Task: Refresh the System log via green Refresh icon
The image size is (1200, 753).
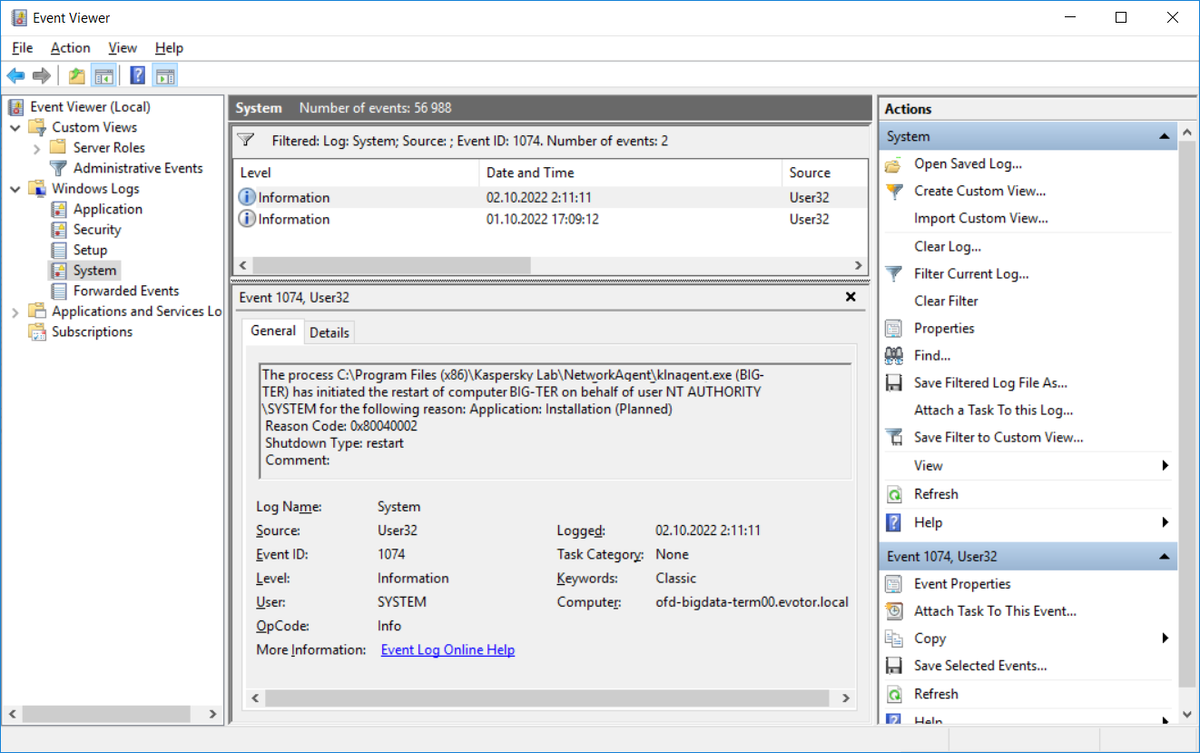Action: [x=895, y=493]
